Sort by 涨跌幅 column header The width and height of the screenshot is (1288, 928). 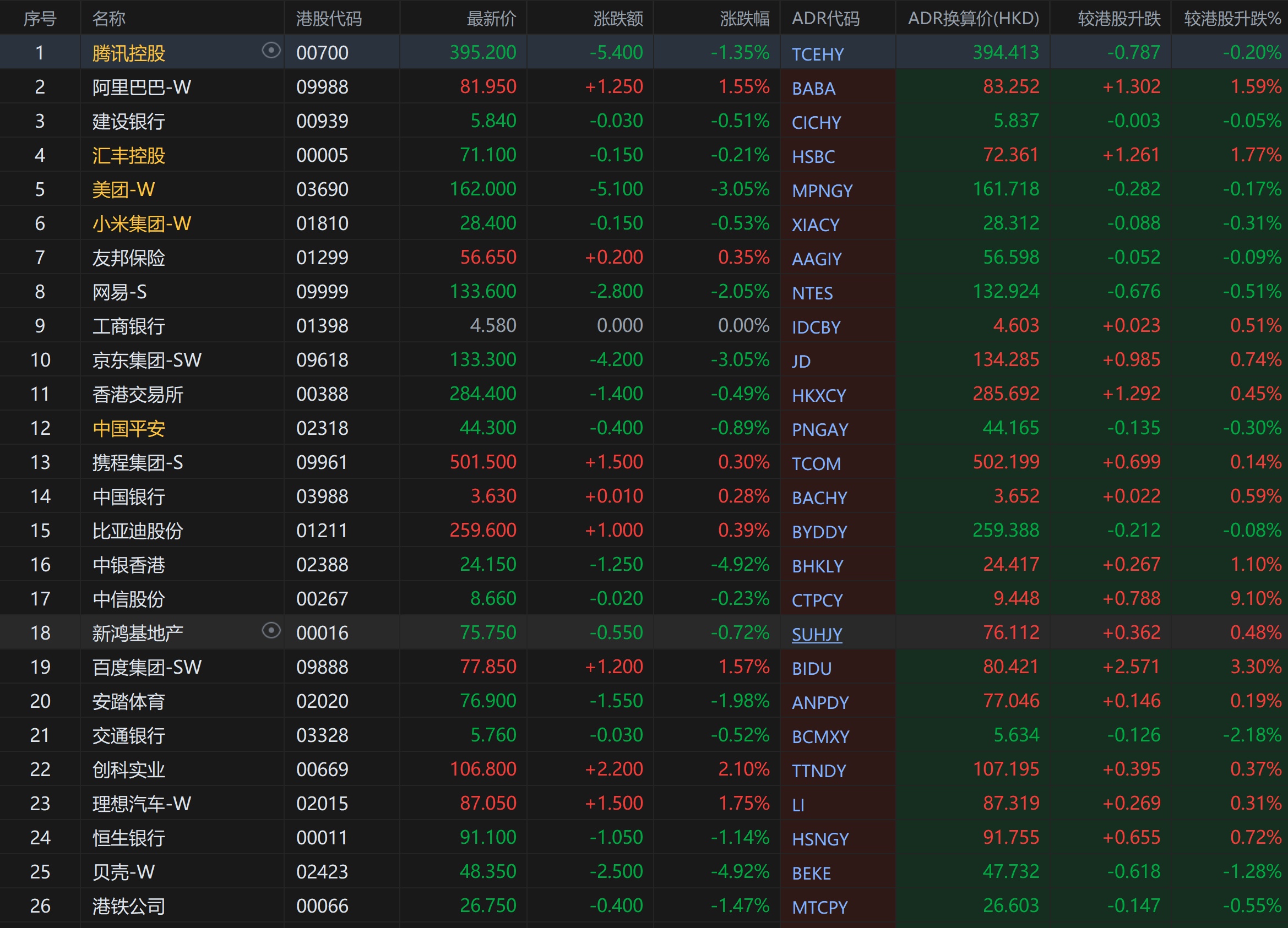(744, 19)
